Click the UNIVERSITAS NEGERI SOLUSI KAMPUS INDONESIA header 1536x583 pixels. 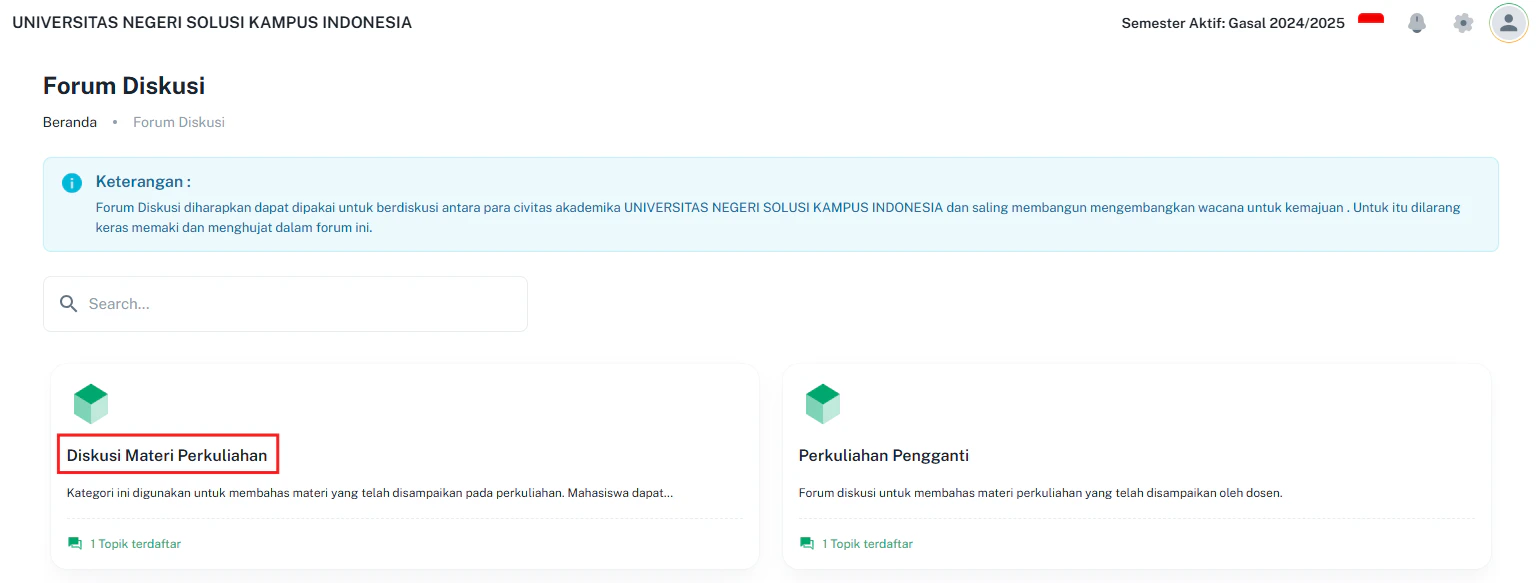coord(212,21)
